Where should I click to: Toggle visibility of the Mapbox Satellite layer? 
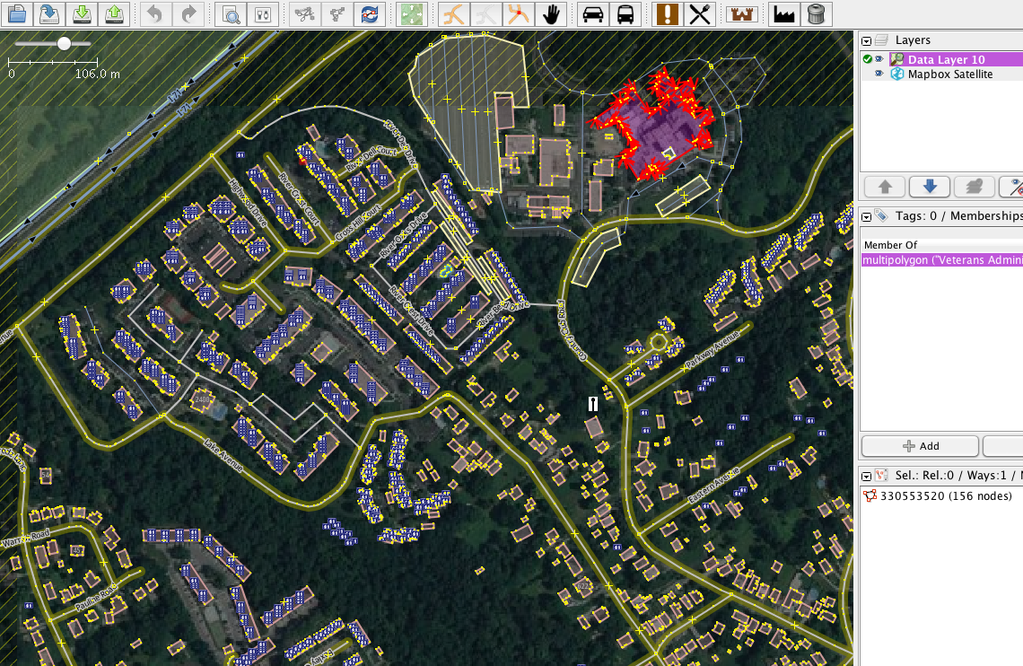click(878, 73)
